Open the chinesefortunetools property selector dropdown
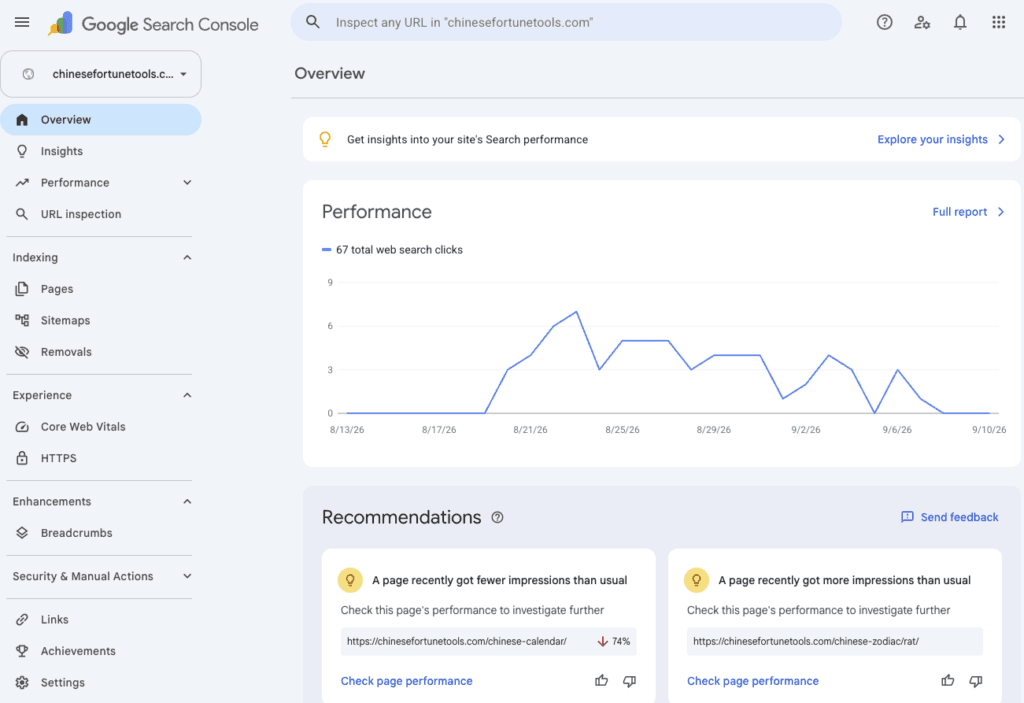Screen dimensions: 1024x703 tap(101, 74)
